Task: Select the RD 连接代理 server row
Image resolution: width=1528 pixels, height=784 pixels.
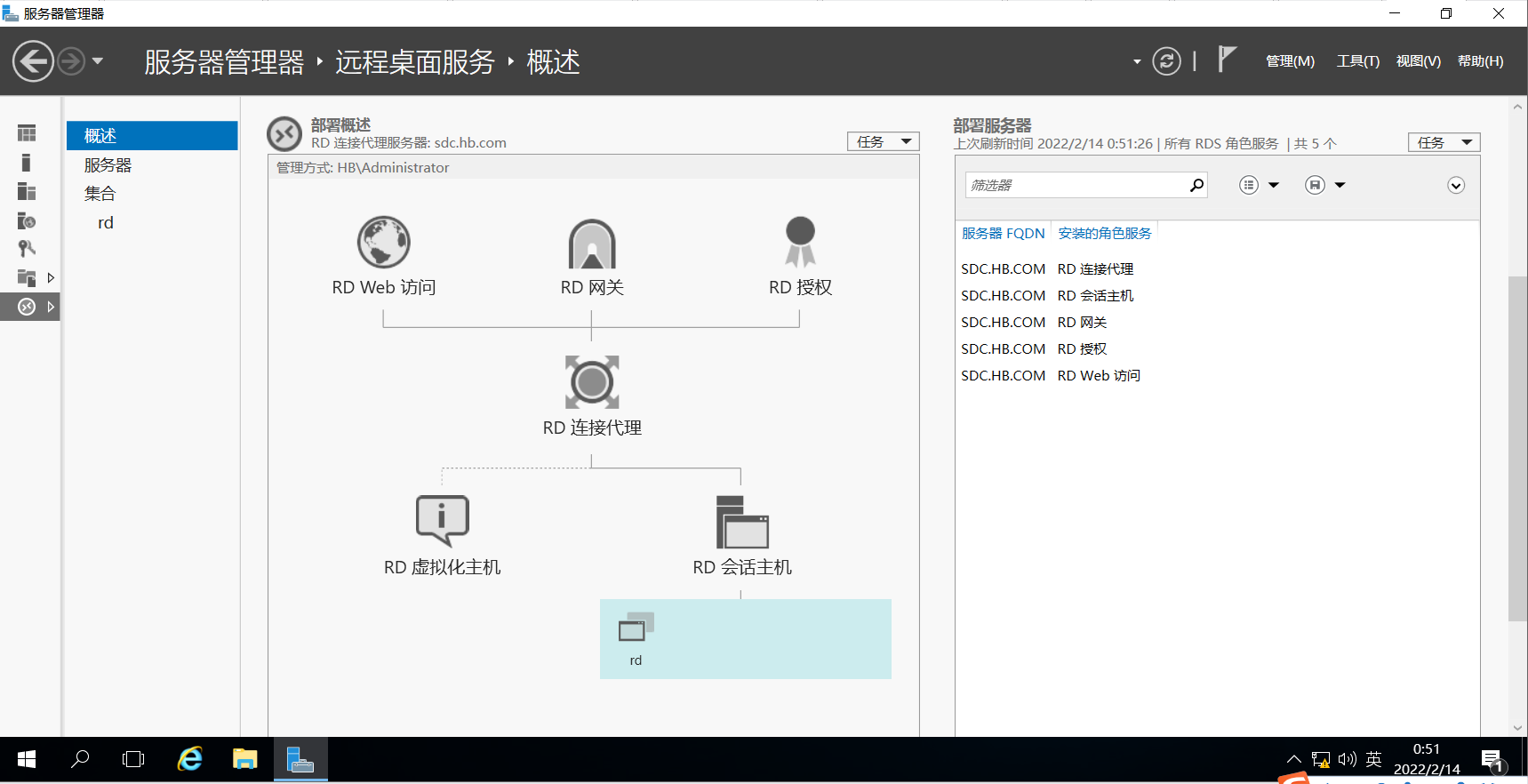Action: click(x=1217, y=268)
